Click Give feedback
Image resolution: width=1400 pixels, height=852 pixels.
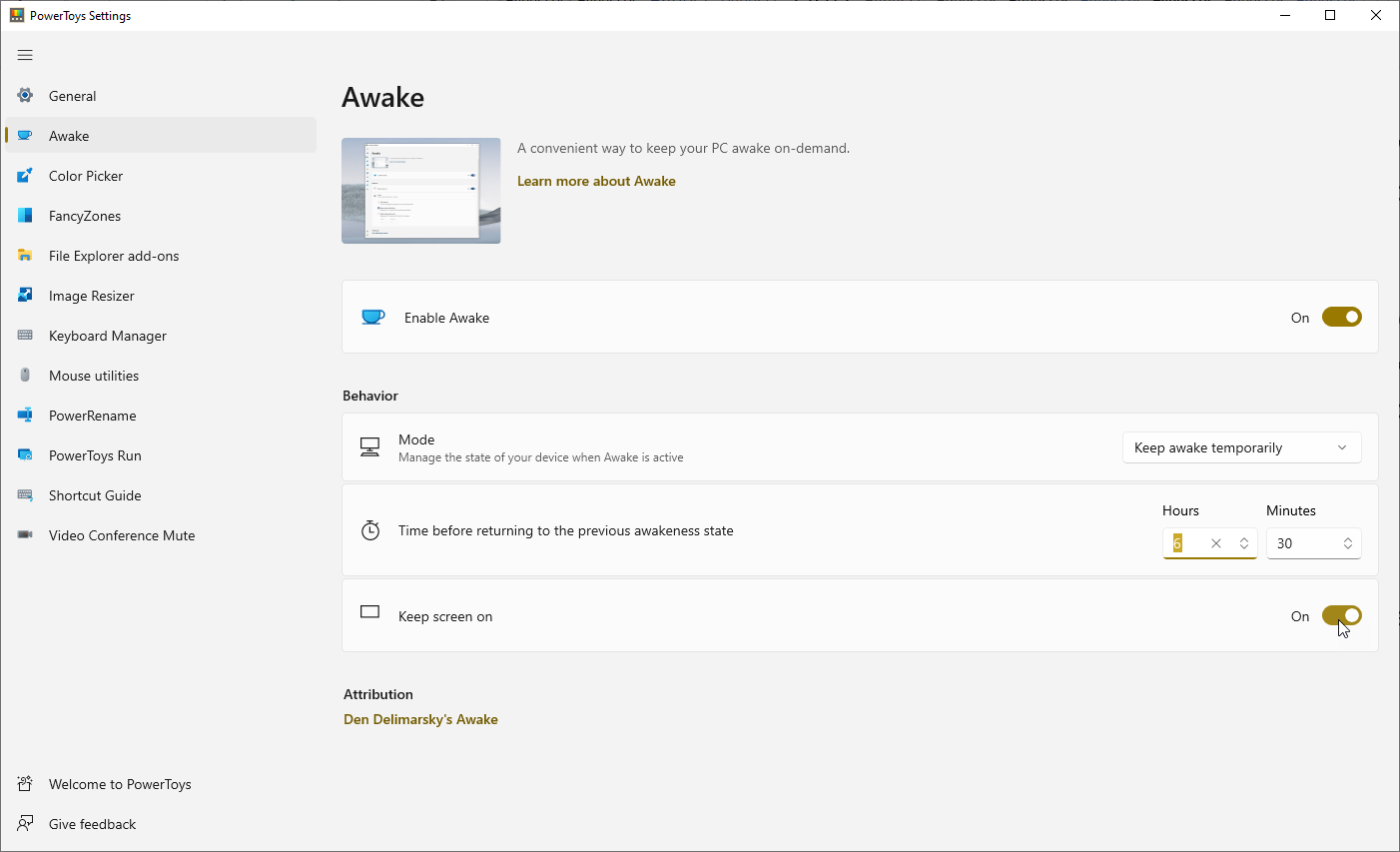click(x=161, y=824)
